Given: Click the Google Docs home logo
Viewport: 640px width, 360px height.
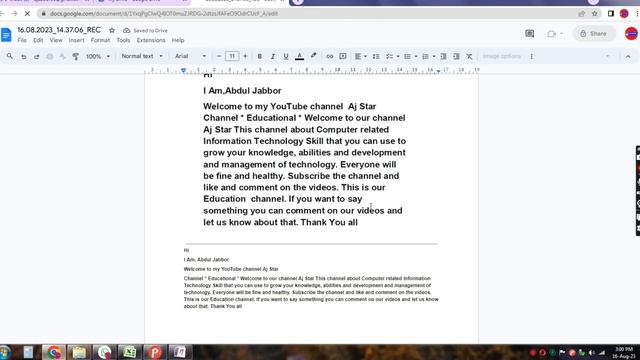Looking at the screenshot, I should (x=6, y=35).
